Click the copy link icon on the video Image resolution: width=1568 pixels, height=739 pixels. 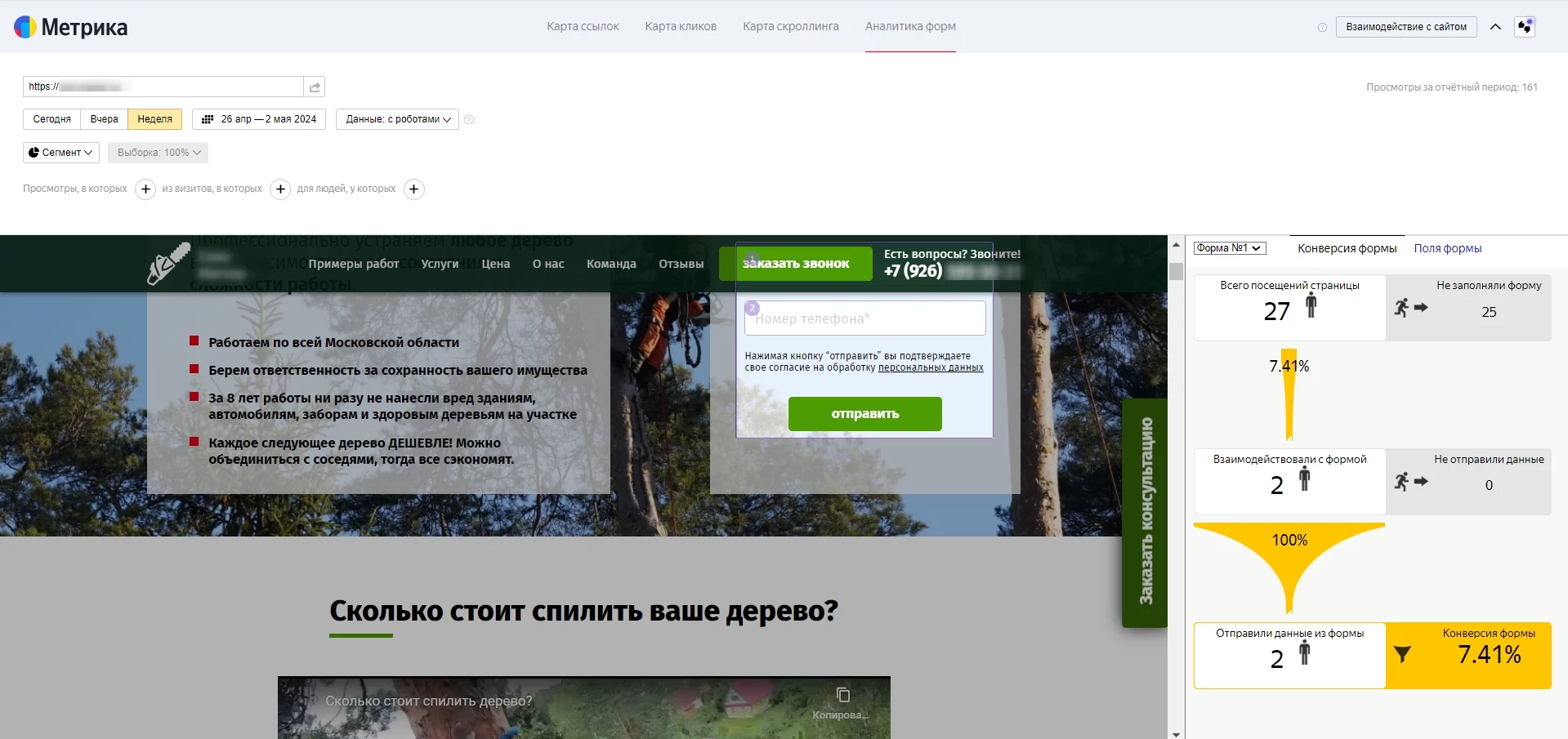(x=842, y=695)
